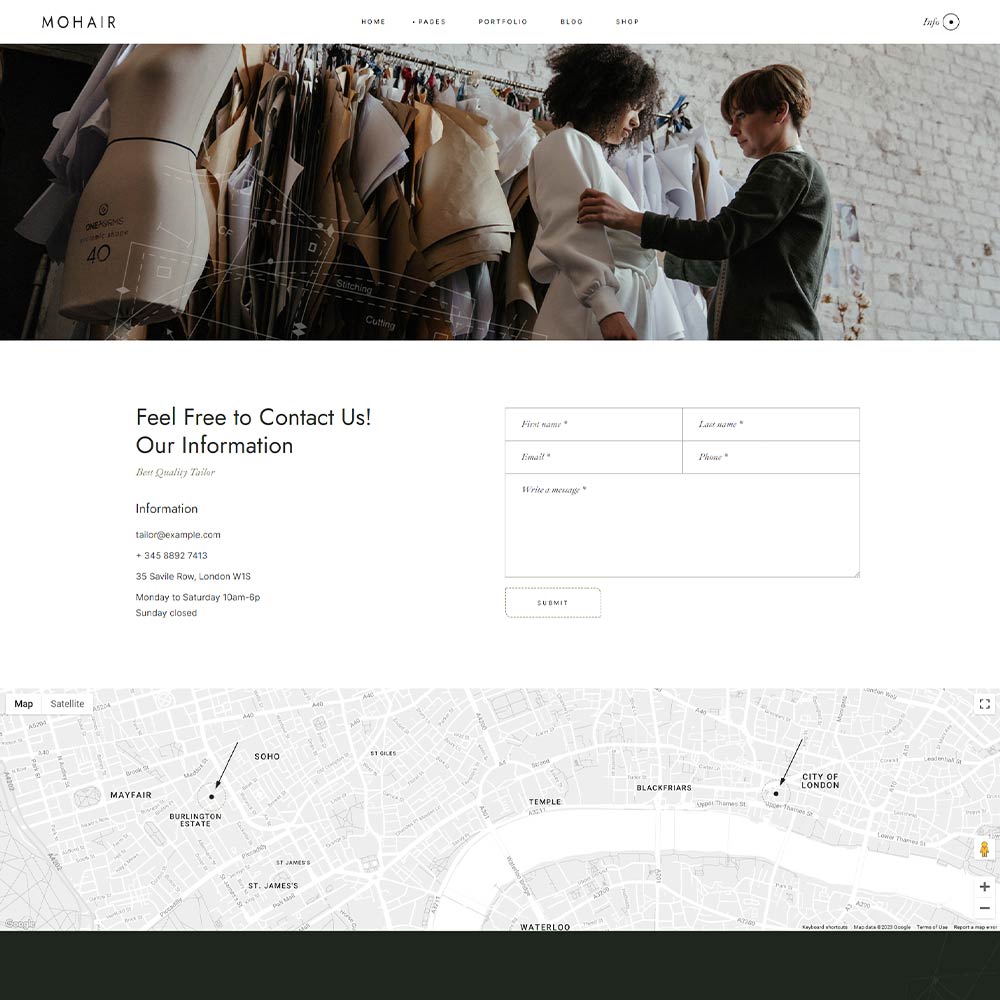Click the City of London map marker
1000x1000 pixels.
[x=776, y=793]
